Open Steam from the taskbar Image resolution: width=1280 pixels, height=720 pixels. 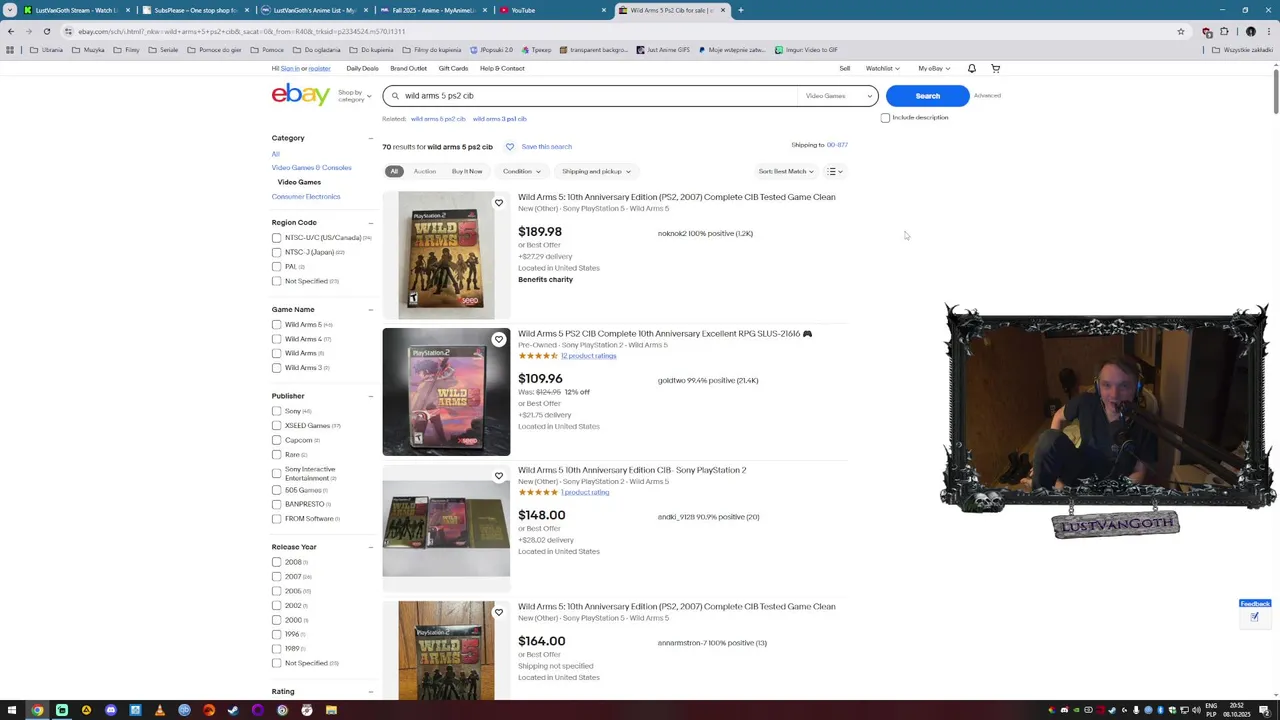(x=233, y=710)
